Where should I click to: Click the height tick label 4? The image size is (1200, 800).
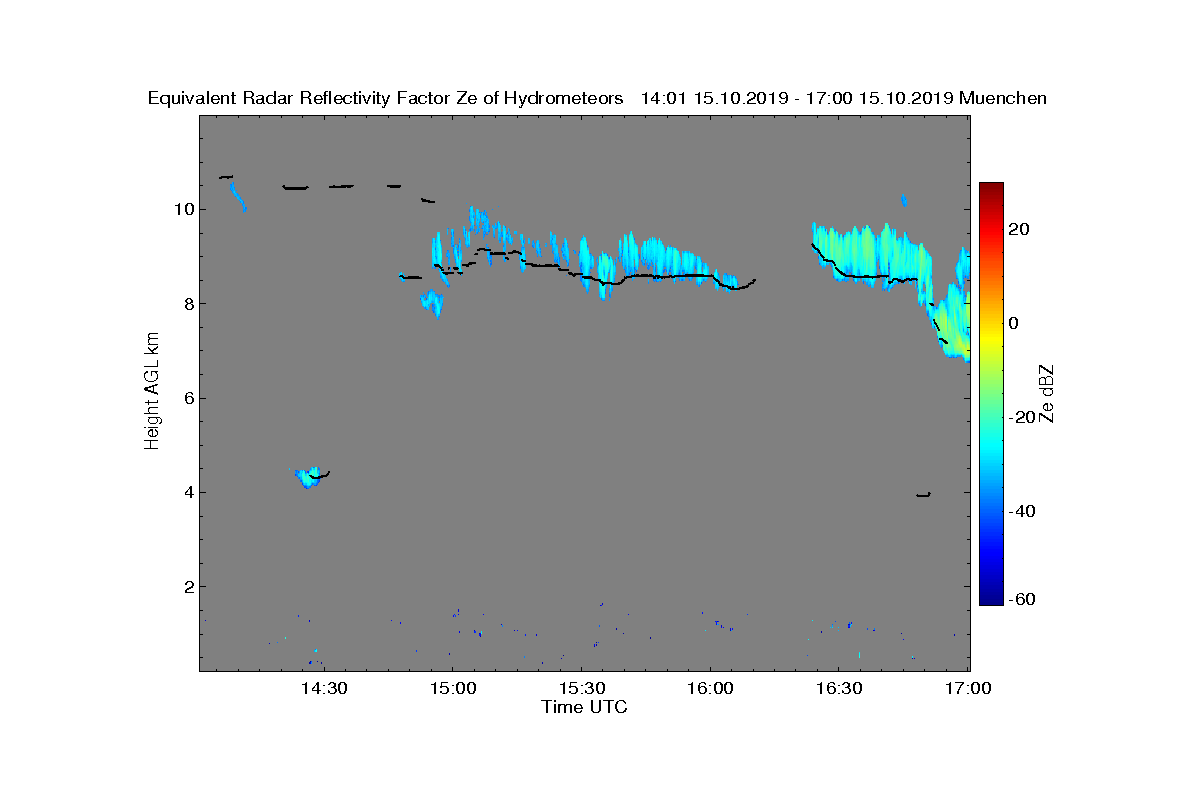pyautogui.click(x=188, y=492)
